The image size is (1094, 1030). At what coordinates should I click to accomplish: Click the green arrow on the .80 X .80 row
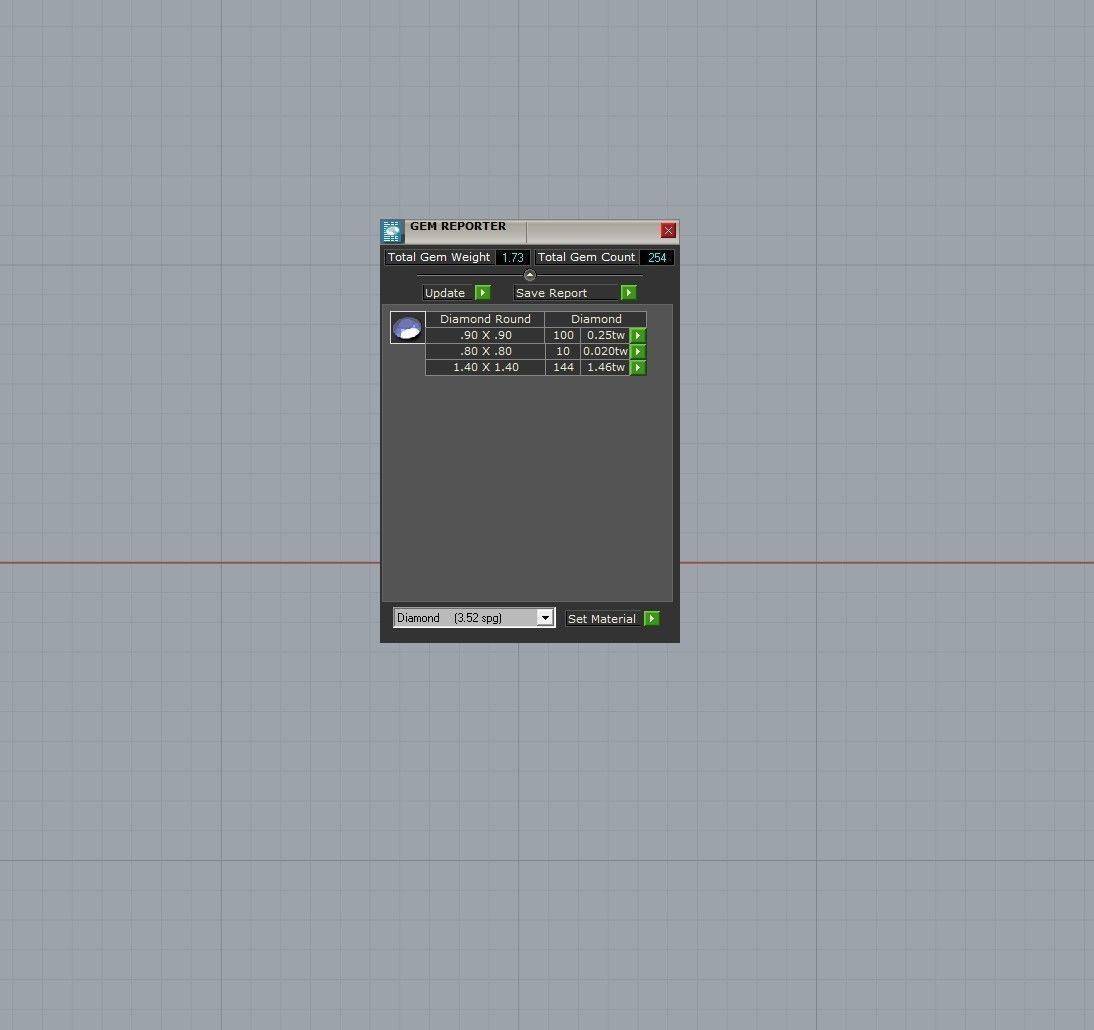638,351
